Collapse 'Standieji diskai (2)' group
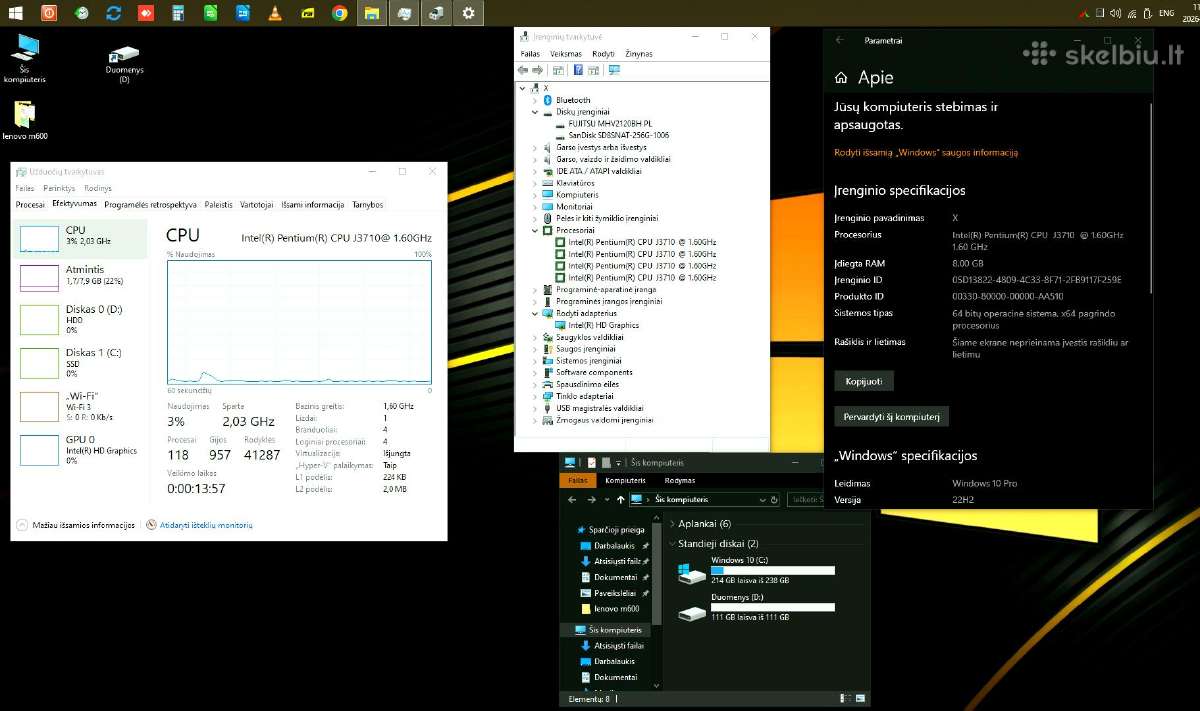Viewport: 1200px width, 711px height. click(x=672, y=544)
